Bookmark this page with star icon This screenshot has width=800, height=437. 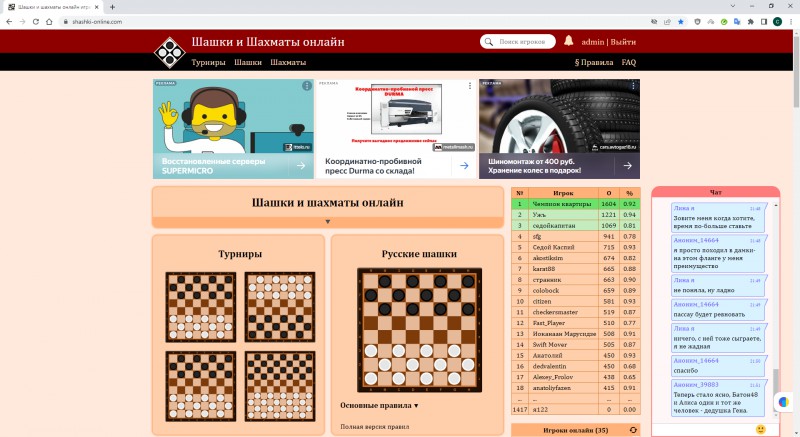click(x=681, y=21)
